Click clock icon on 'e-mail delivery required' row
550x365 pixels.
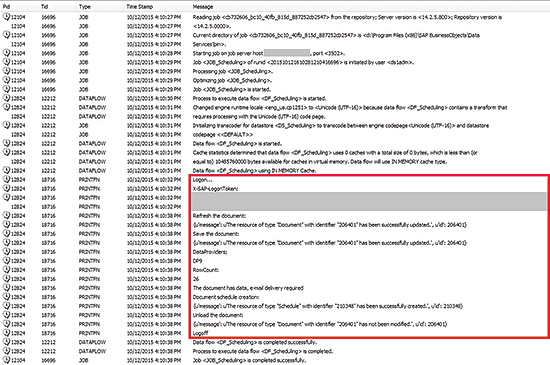point(6,287)
